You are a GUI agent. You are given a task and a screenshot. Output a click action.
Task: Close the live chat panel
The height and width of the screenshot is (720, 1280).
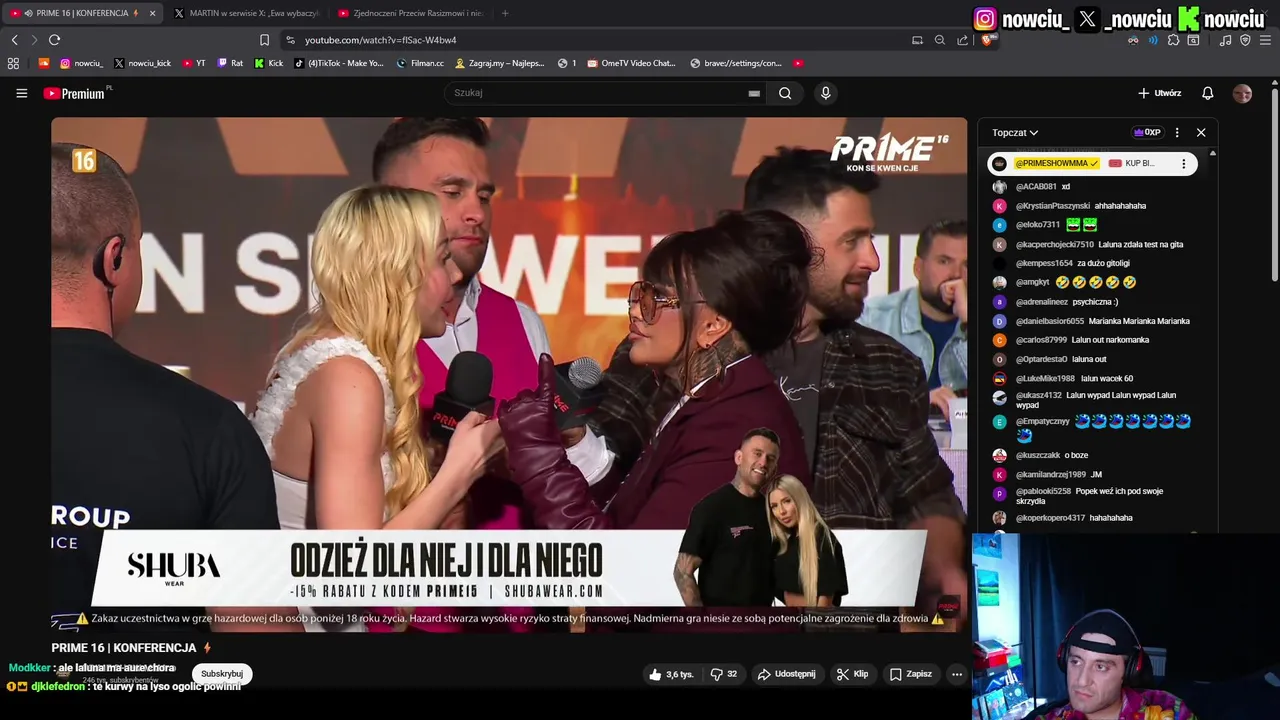(1201, 132)
